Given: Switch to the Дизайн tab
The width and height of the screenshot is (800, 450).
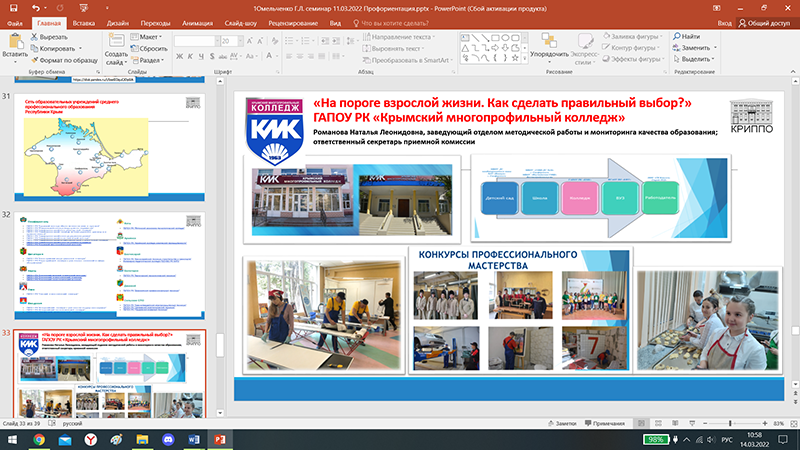Looking at the screenshot, I should 117,23.
